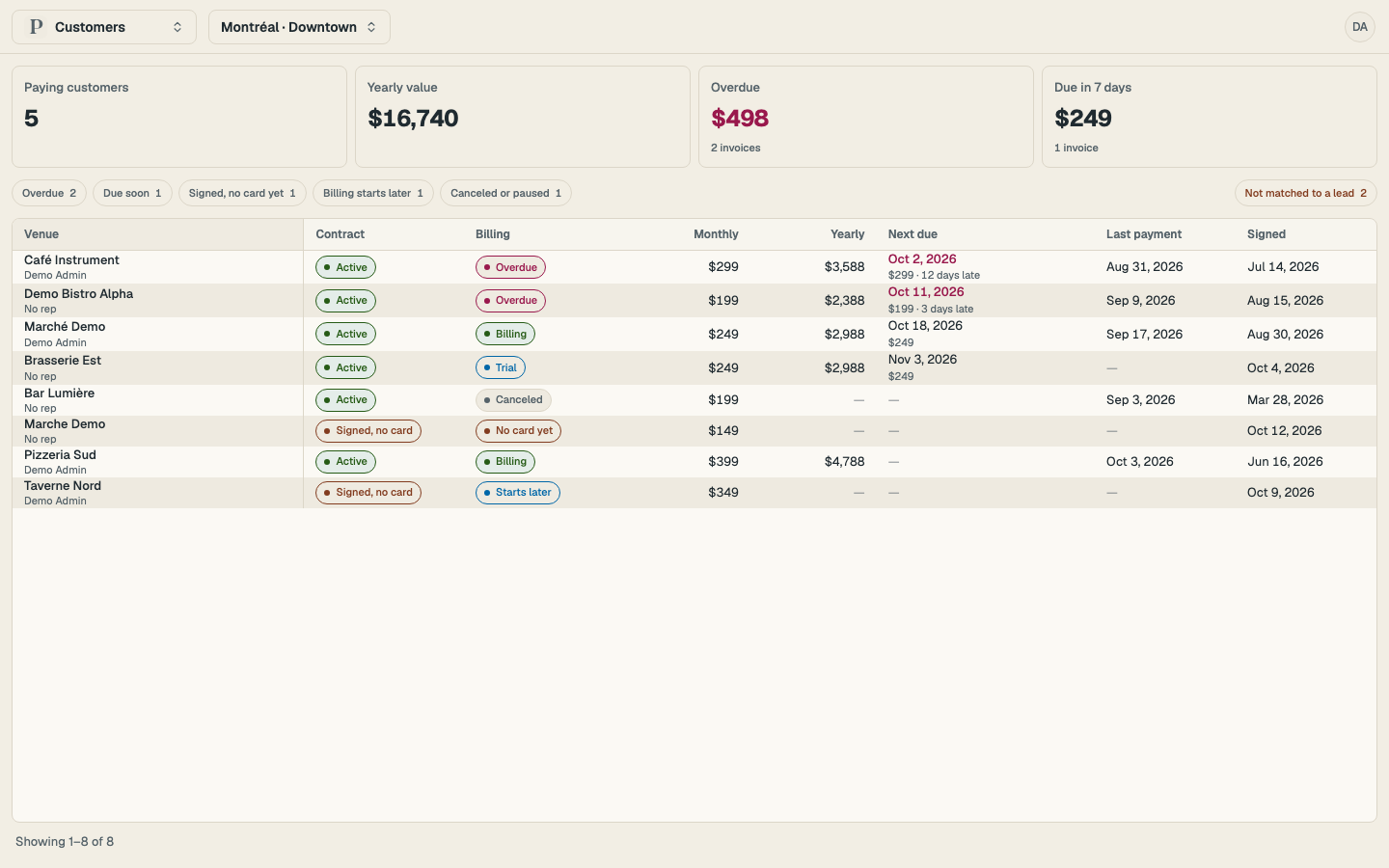Click the No card yet billing badge

518,431
